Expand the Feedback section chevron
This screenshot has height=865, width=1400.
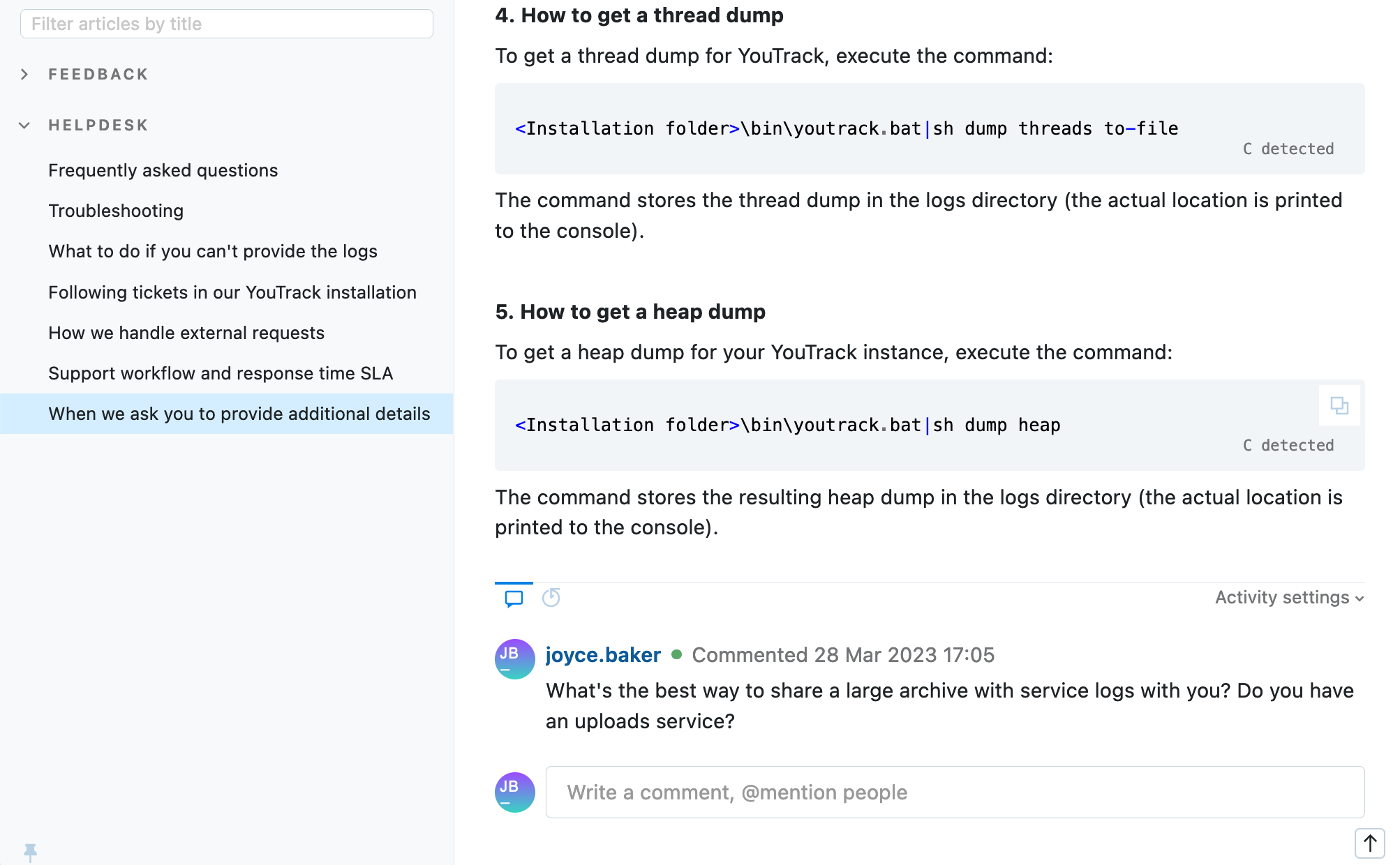coord(24,75)
